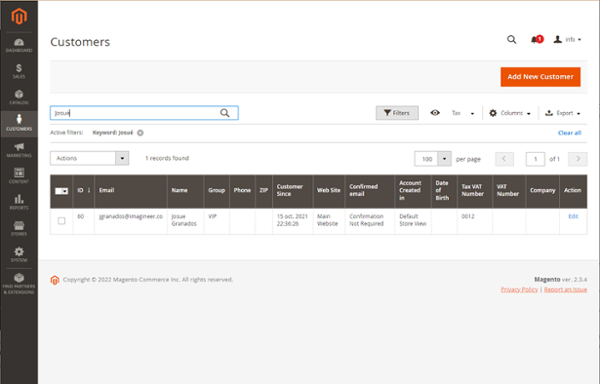Open the eye view bookmarks icon
Viewport: 600px width, 384px height.
(435, 113)
